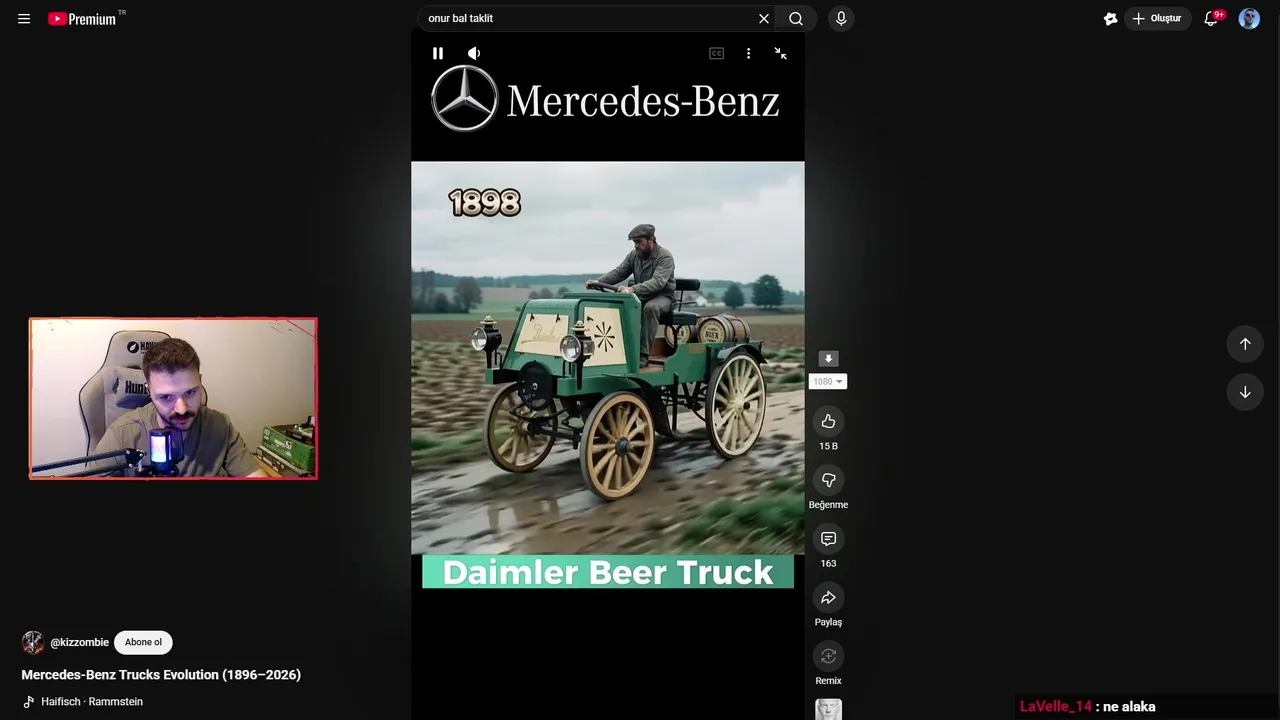The height and width of the screenshot is (720, 1280).
Task: Share the Short via Paylaş
Action: (828, 598)
